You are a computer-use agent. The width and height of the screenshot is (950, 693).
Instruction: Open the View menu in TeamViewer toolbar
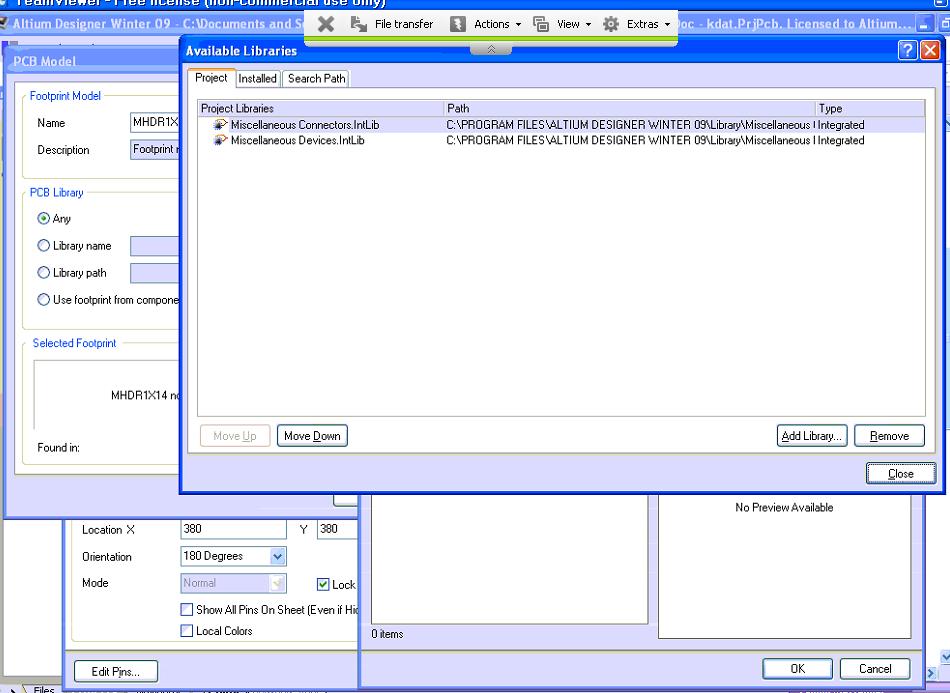coord(562,24)
